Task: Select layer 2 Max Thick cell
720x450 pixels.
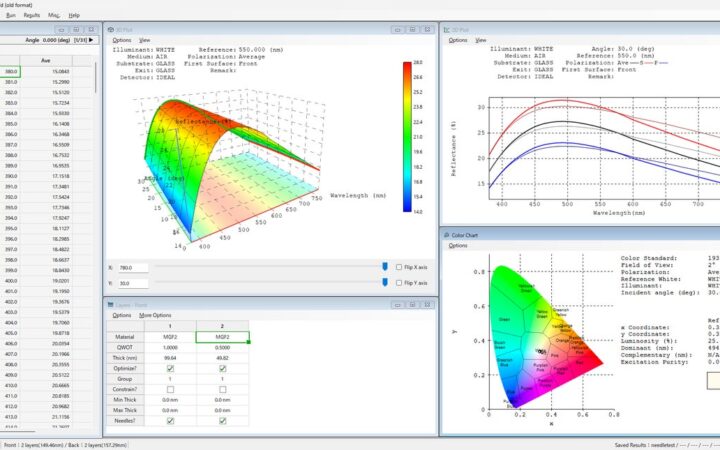Action: tap(222, 411)
